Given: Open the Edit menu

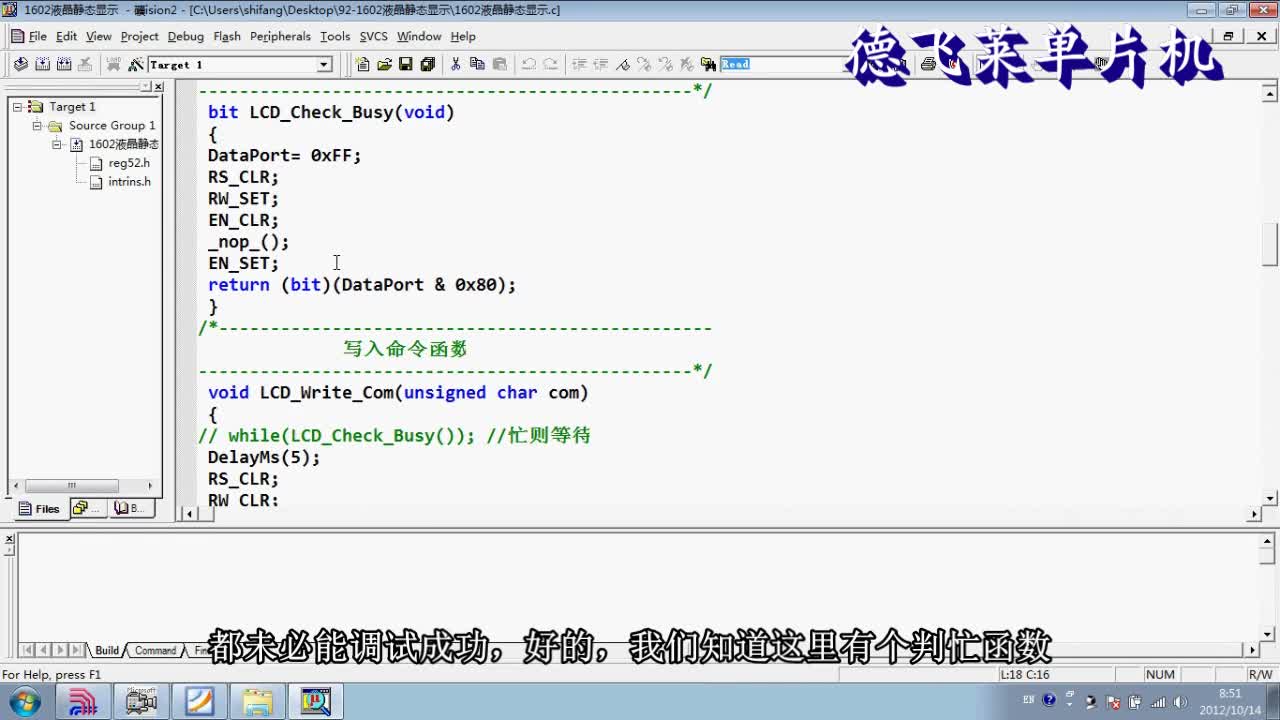Looking at the screenshot, I should click(x=66, y=36).
